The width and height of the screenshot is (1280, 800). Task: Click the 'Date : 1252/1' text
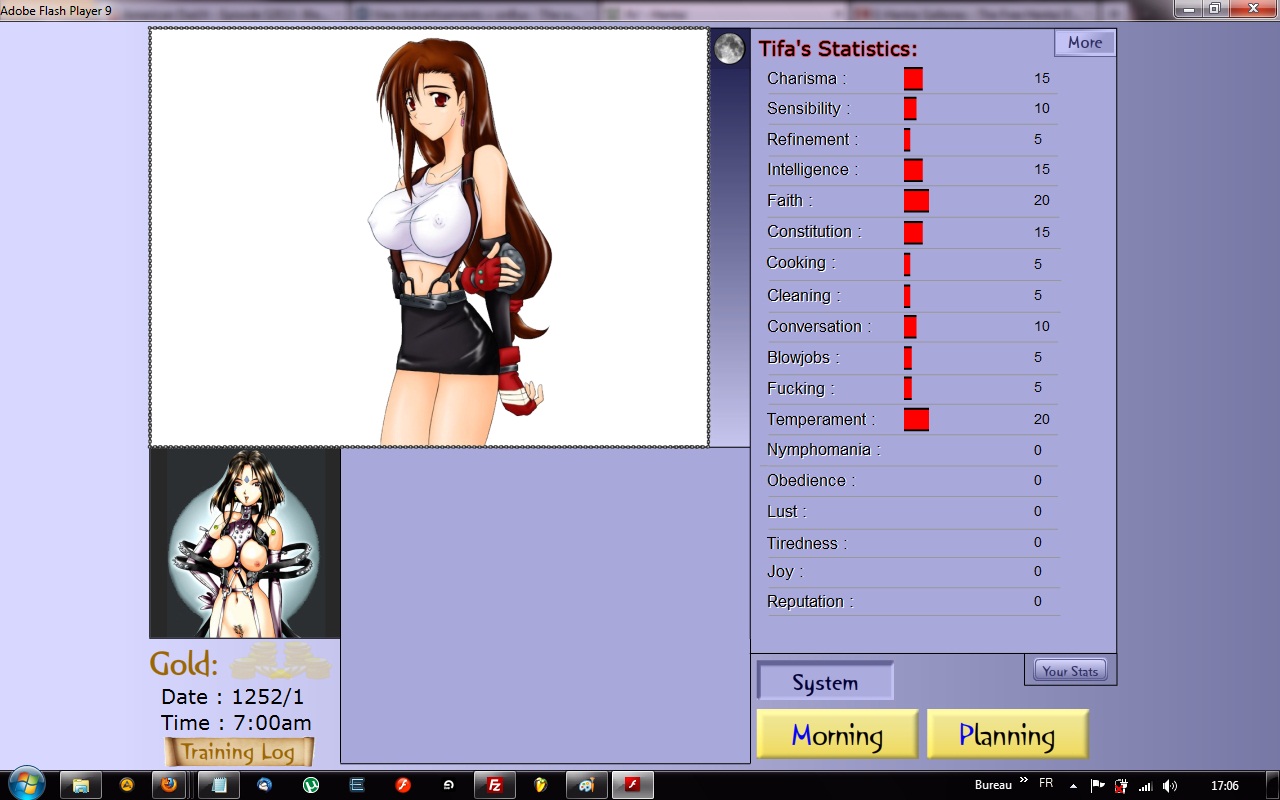click(x=232, y=696)
